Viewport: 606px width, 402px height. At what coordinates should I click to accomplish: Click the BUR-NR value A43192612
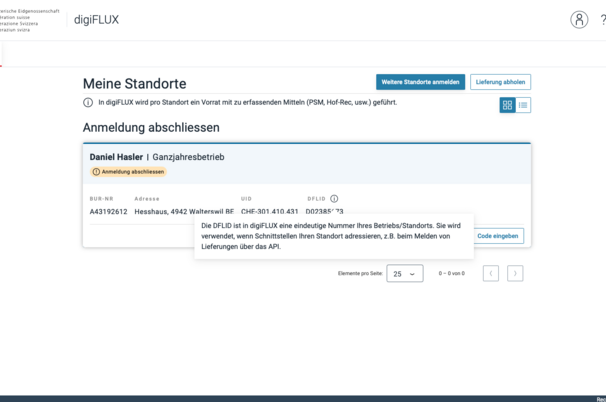[x=108, y=212]
